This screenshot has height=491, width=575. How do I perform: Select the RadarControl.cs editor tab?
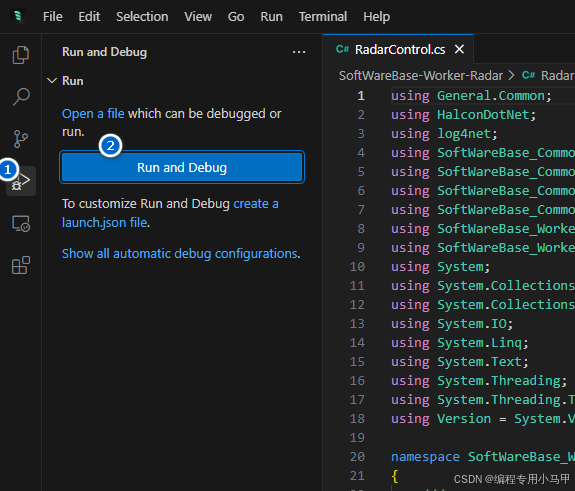point(398,49)
